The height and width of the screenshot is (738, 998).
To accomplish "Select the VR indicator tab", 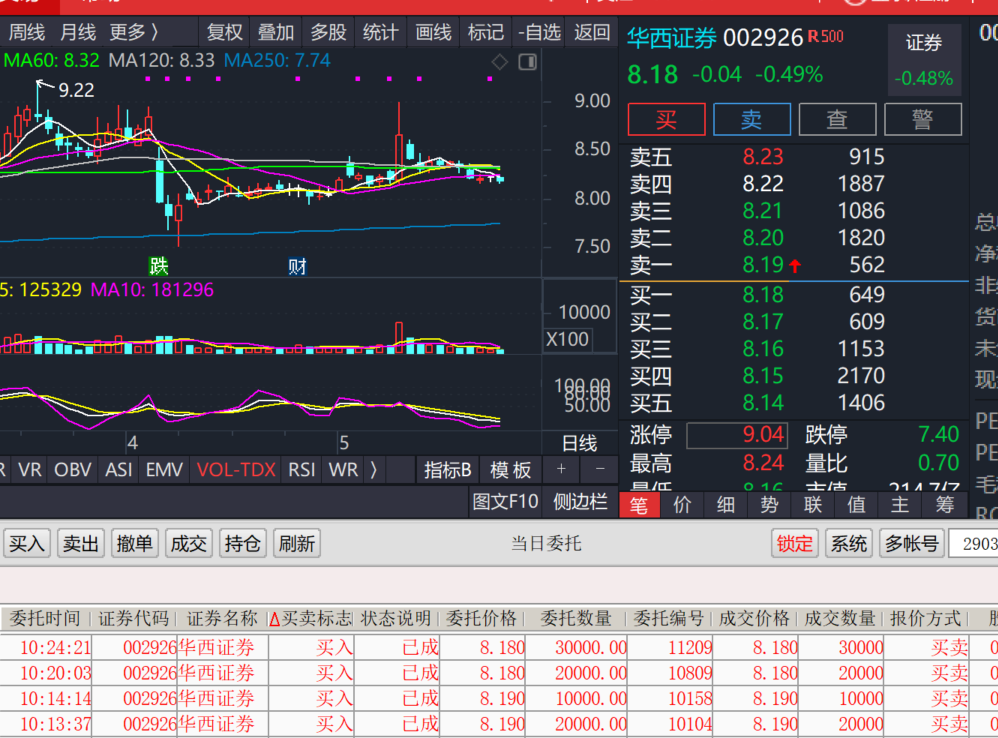I will 29,470.
